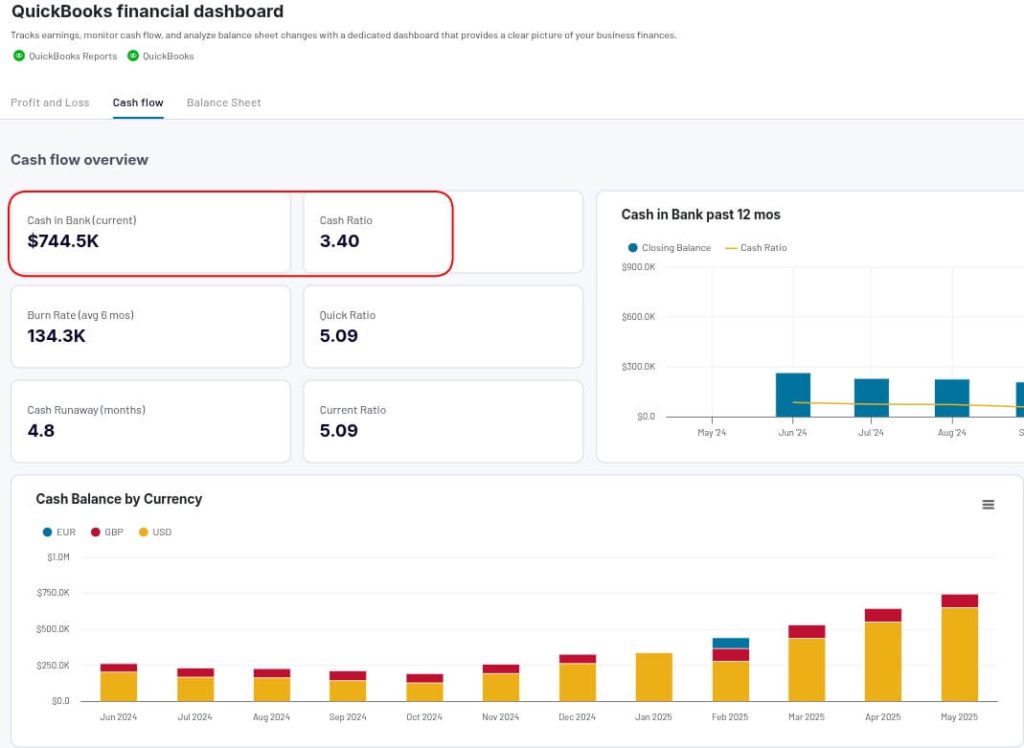Click the $744.5K cash value
Viewport: 1024px width, 748px height.
click(63, 241)
